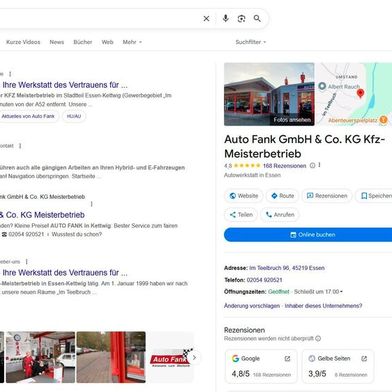Expand opening hours next to Schließt um 17:00
The width and height of the screenshot is (392, 392).
pos(342,292)
